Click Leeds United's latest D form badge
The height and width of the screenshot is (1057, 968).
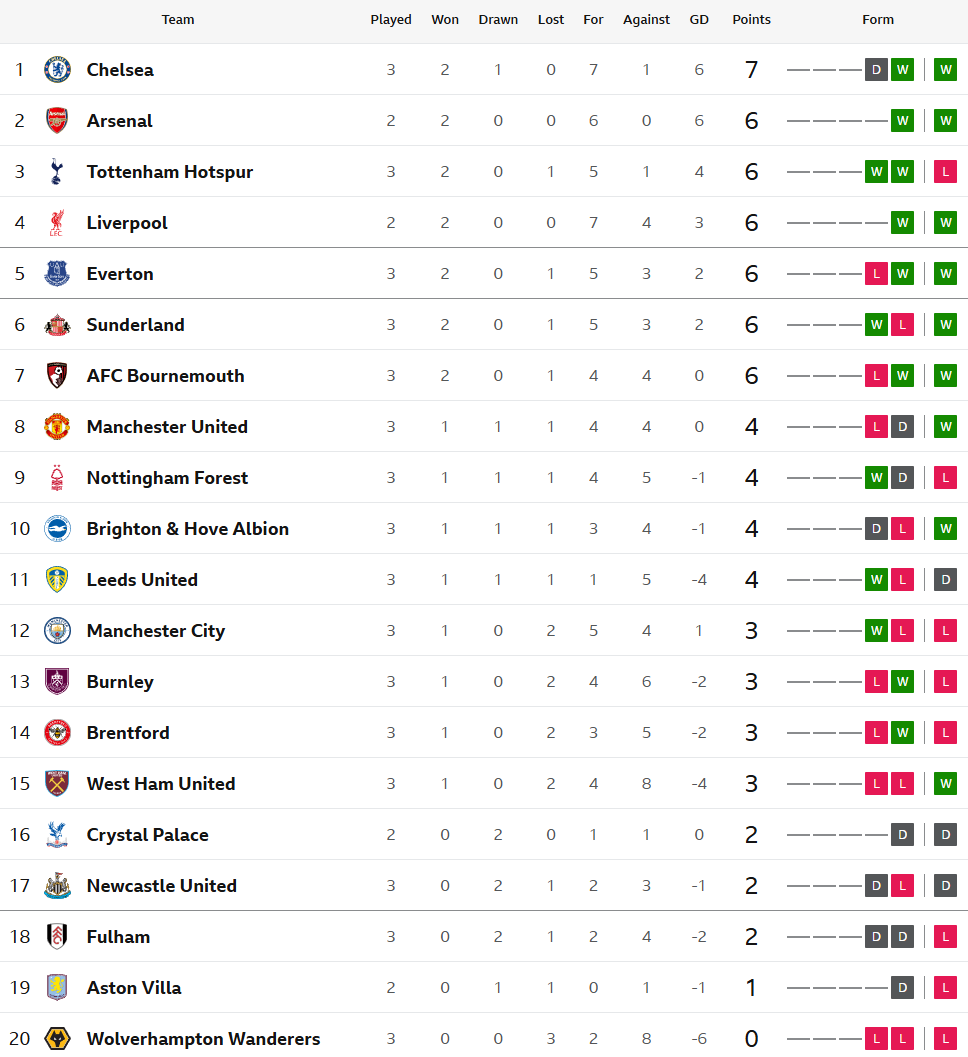[x=946, y=580]
